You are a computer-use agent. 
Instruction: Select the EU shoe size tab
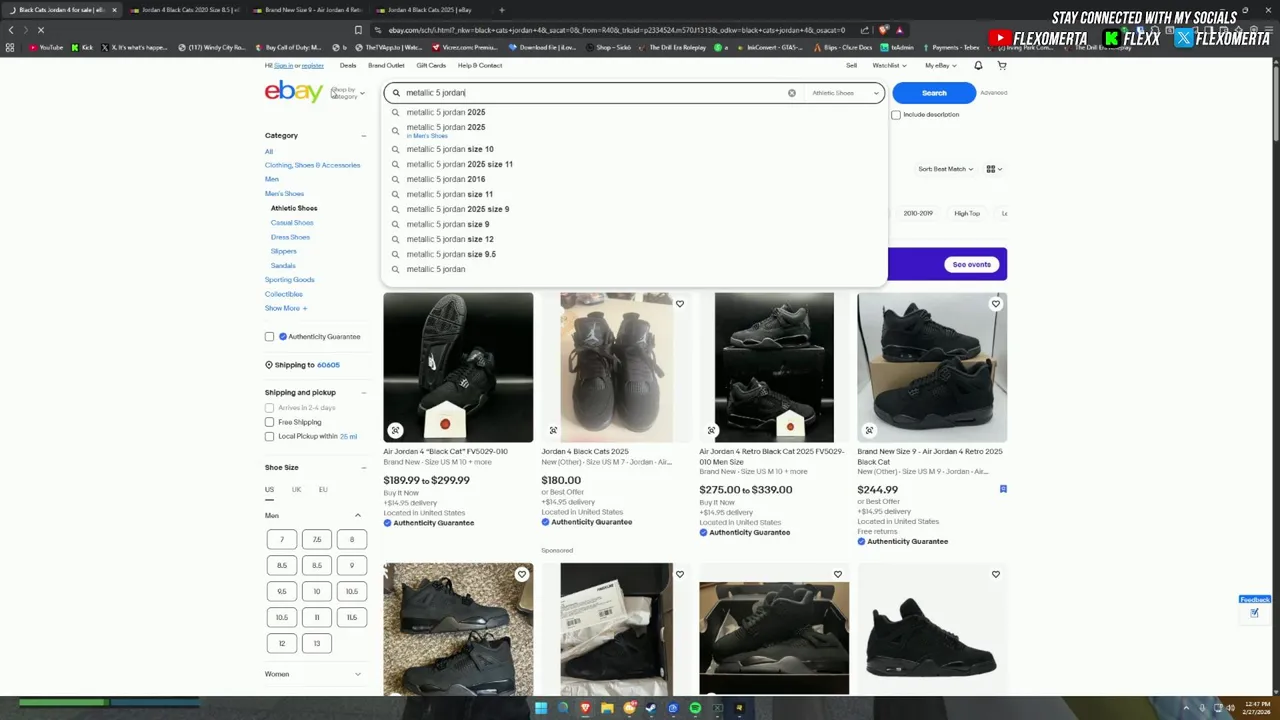pyautogui.click(x=323, y=490)
